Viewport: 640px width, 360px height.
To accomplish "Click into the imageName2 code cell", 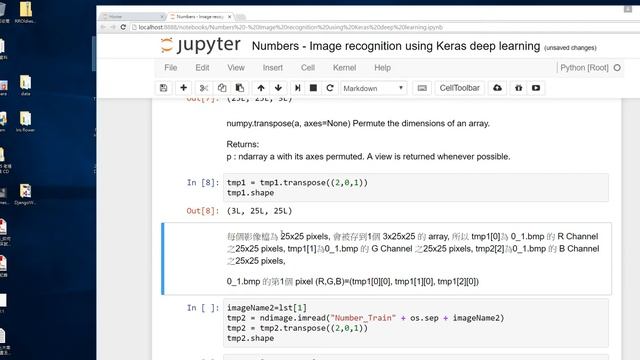I will click(x=416, y=323).
